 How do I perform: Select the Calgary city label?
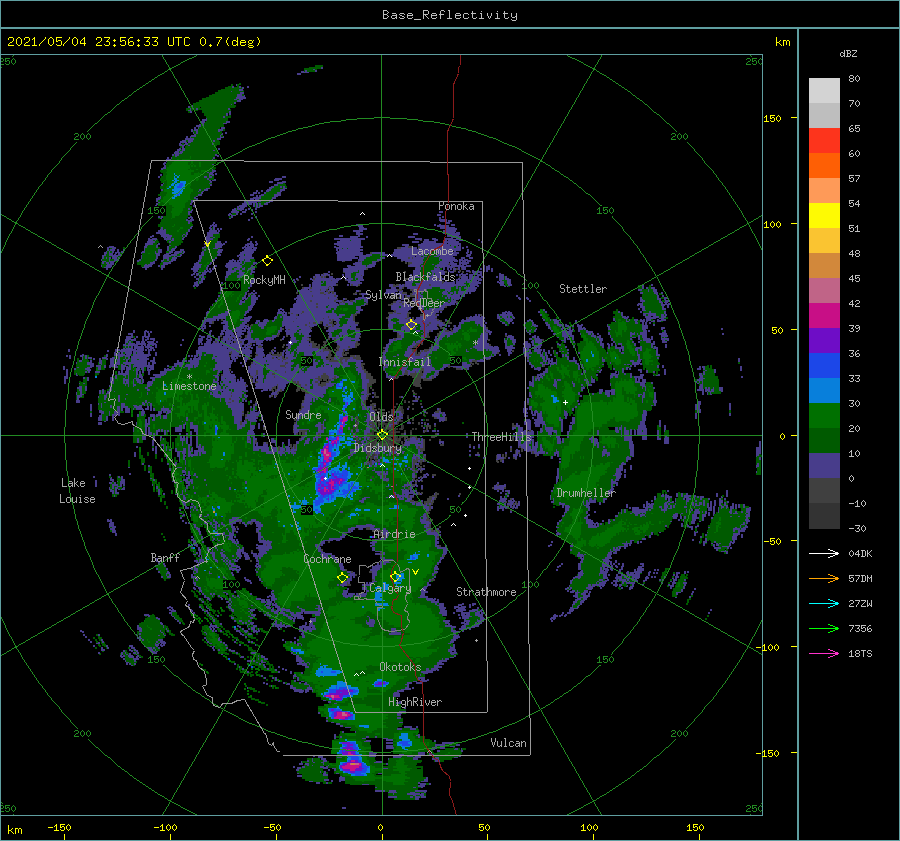pyautogui.click(x=390, y=588)
